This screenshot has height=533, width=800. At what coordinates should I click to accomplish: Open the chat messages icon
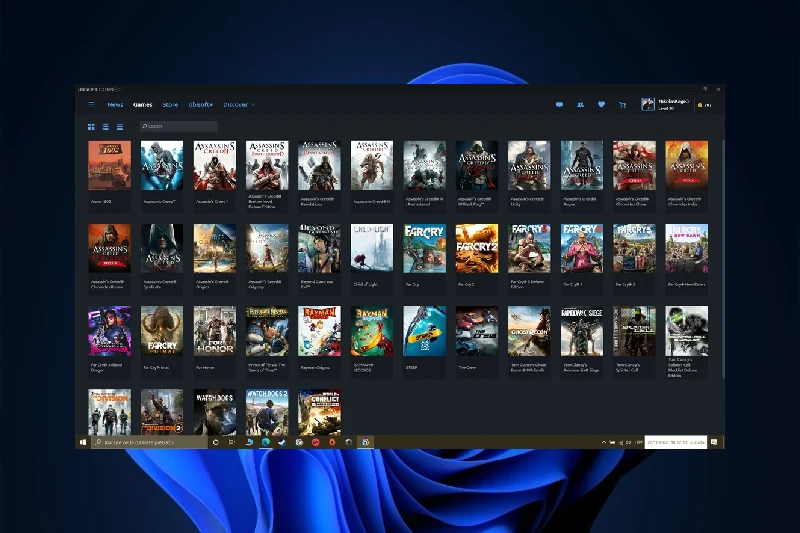pyautogui.click(x=559, y=104)
